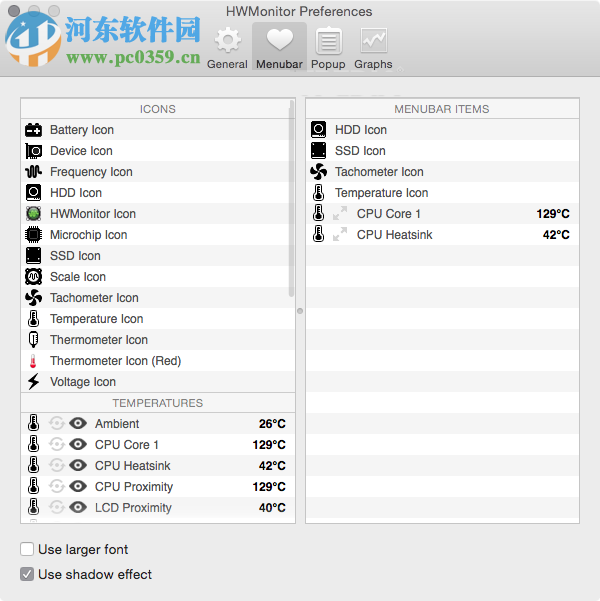Select the Microchip Icon
Image resolution: width=600 pixels, height=601 pixels.
pos(158,235)
